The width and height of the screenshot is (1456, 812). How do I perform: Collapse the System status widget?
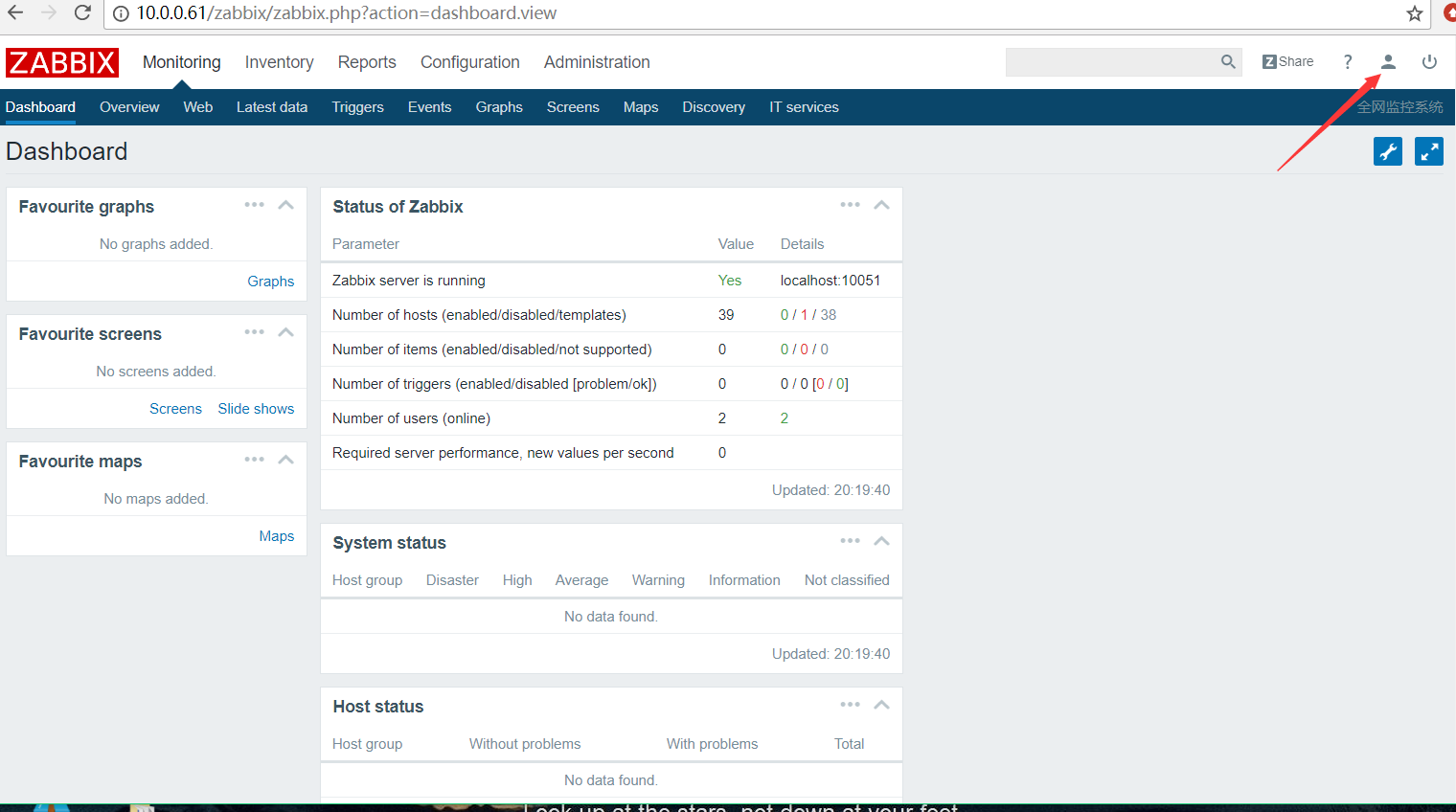tap(881, 541)
